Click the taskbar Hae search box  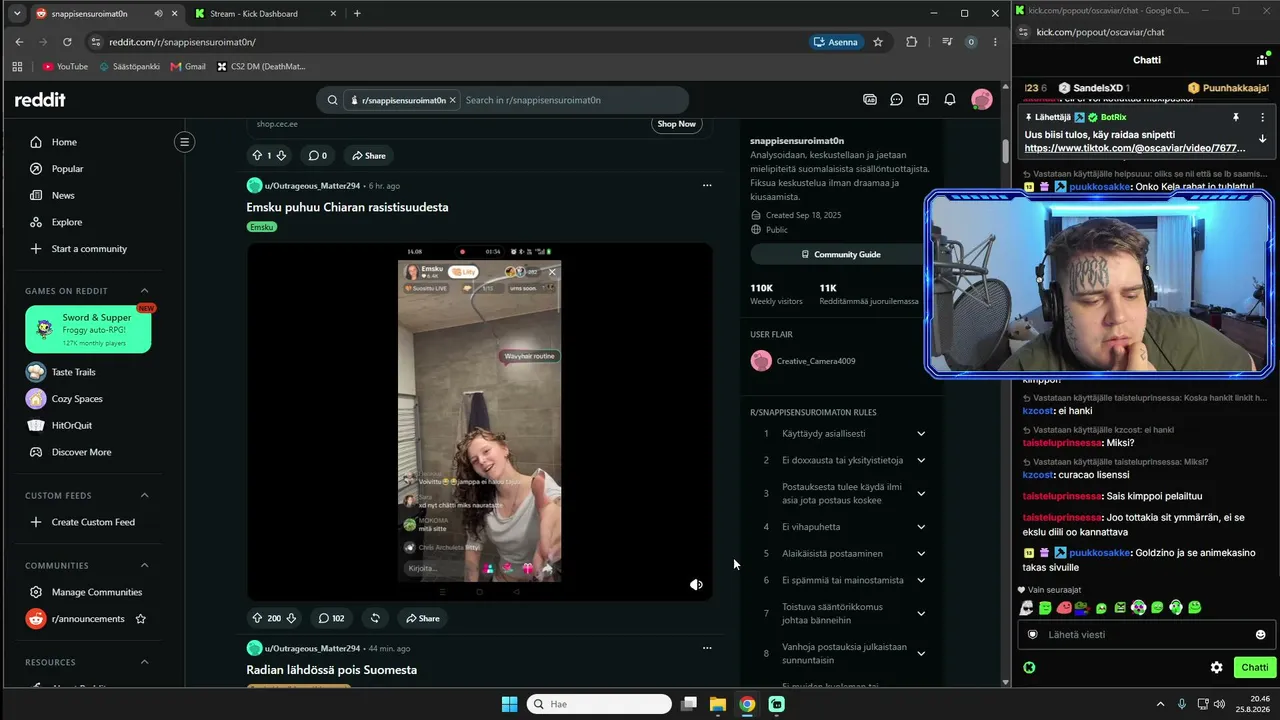[599, 704]
